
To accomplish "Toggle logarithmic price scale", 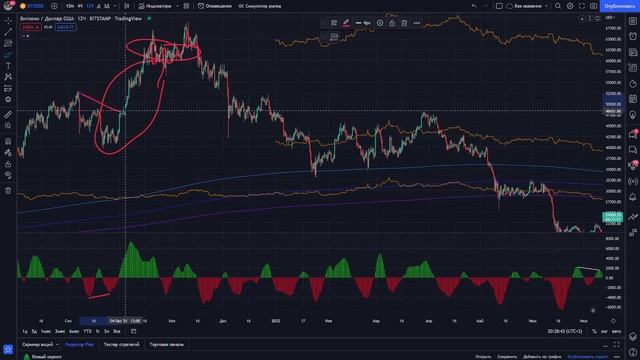I will (x=604, y=331).
